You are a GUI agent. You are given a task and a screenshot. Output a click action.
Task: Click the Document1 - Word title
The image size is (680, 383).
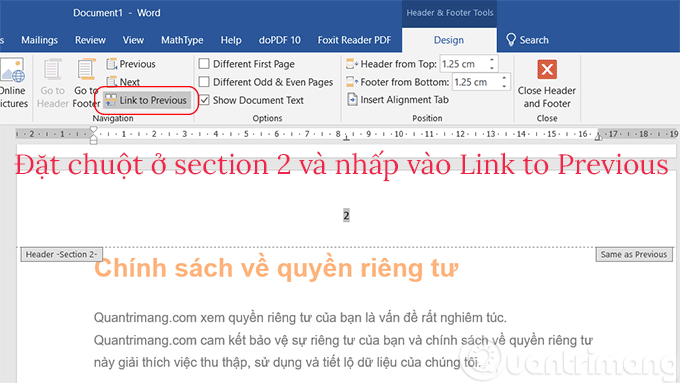click(x=117, y=13)
